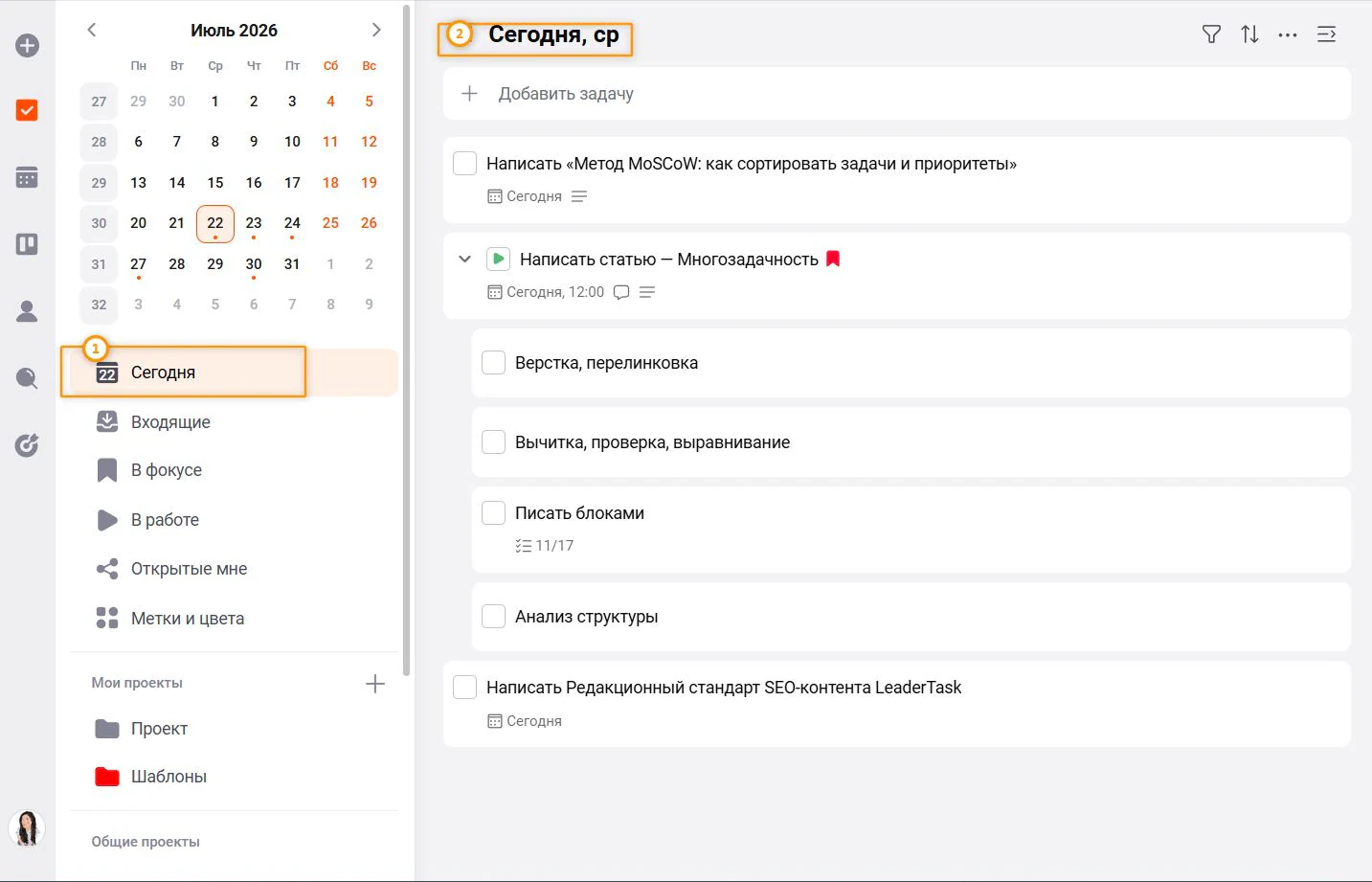Click the plus to add a new project
Image resolution: width=1372 pixels, height=882 pixels.
coord(375,684)
